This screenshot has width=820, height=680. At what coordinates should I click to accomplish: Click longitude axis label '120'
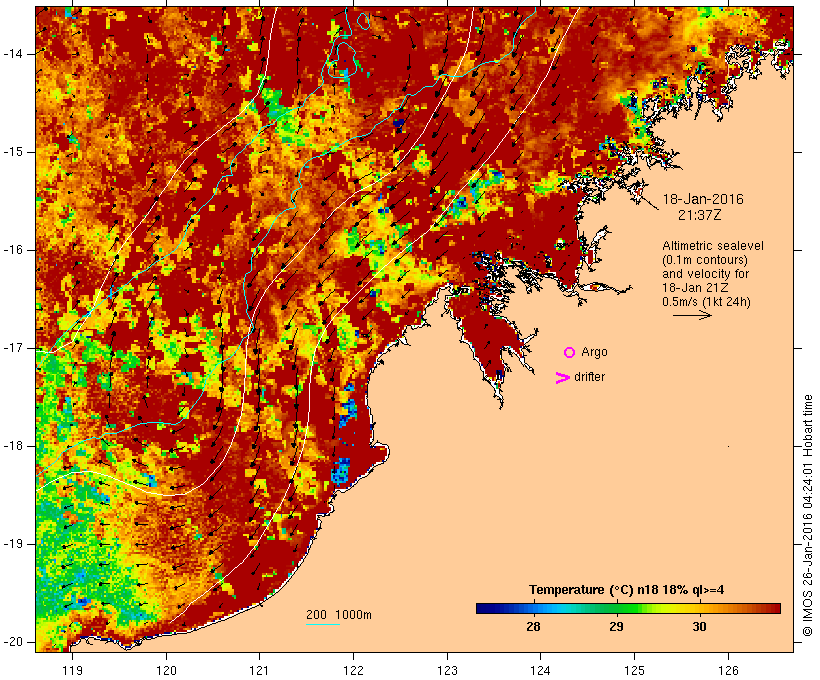coord(166,671)
